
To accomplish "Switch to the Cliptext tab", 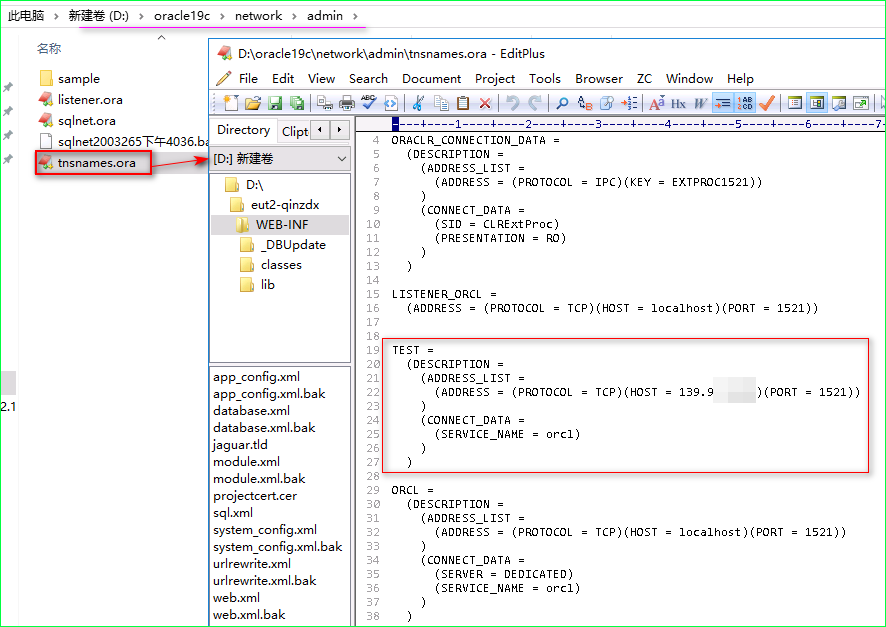I will point(295,131).
